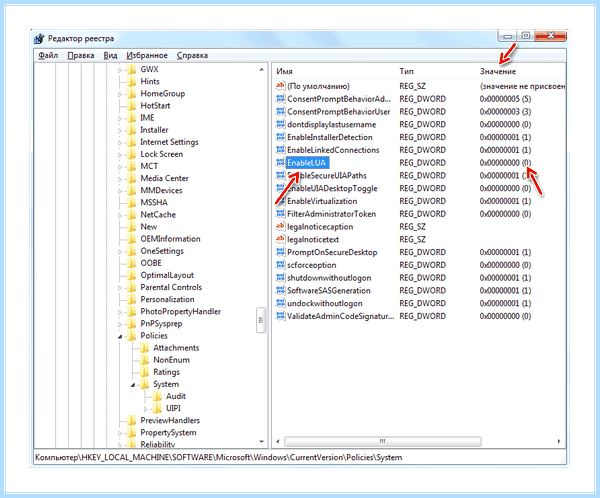
Task: Select the EnableVirtualization value name
Action: click(x=322, y=201)
